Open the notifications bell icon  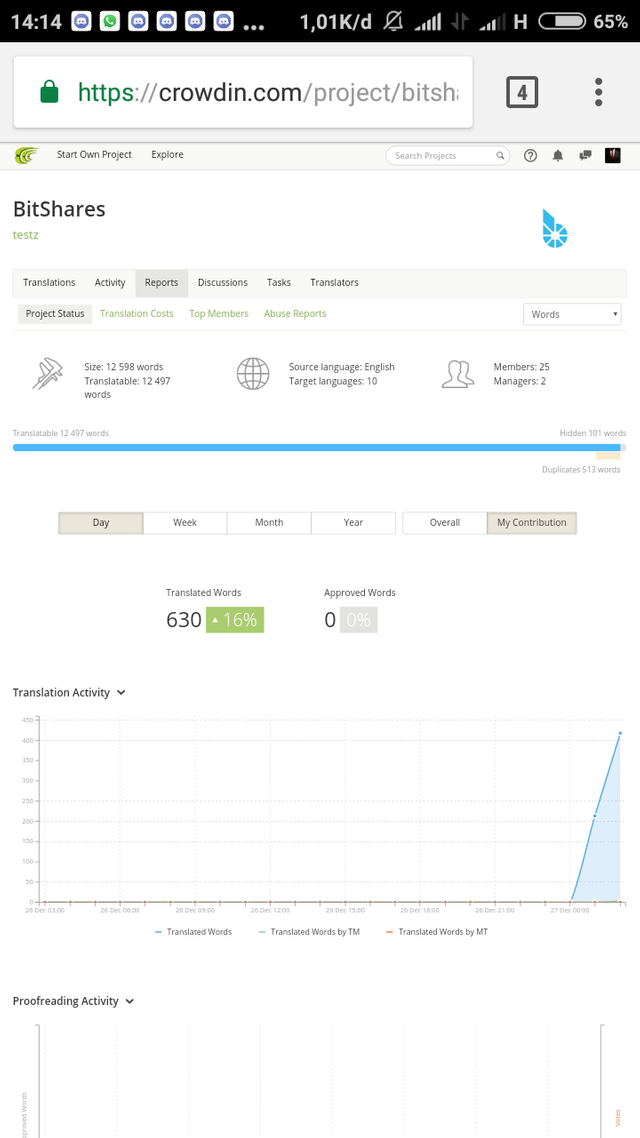point(558,155)
